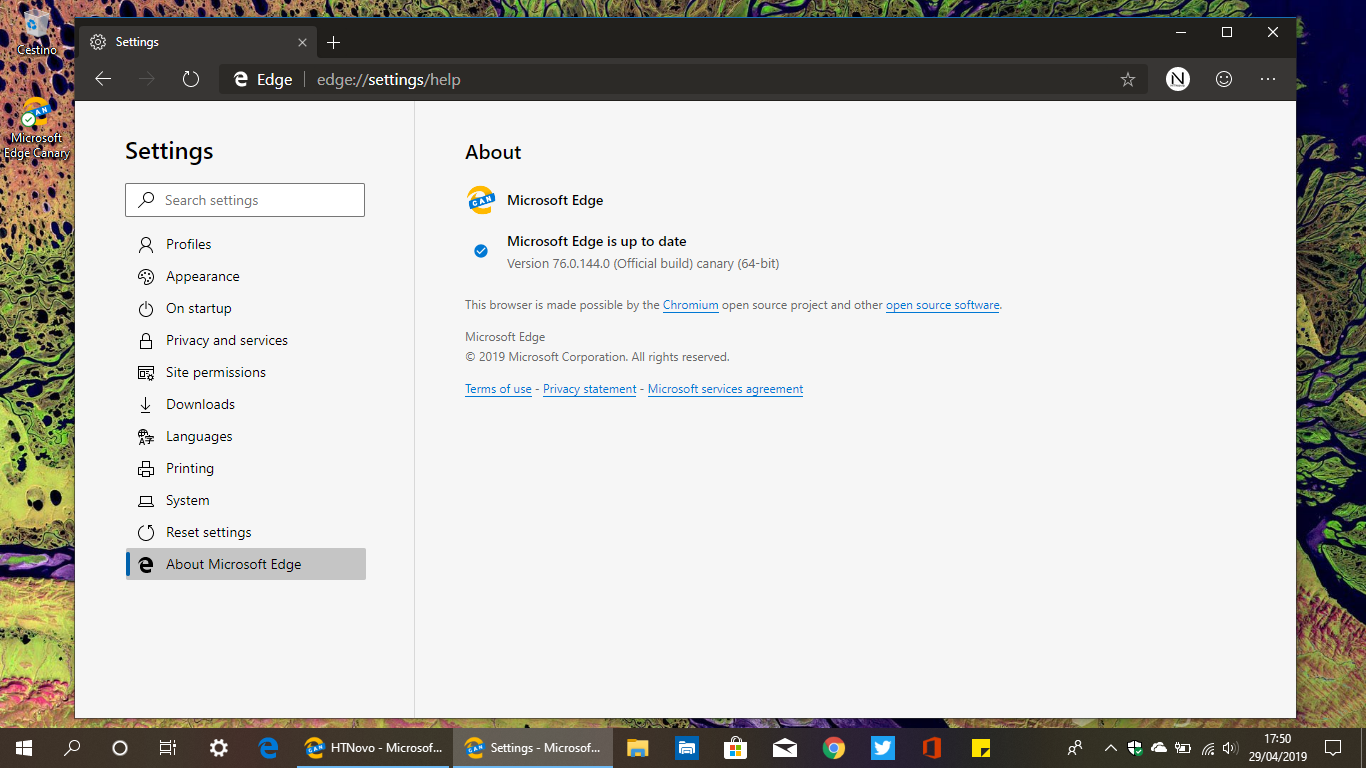Open Terms of use link
This screenshot has height=768, width=1366.
(498, 389)
